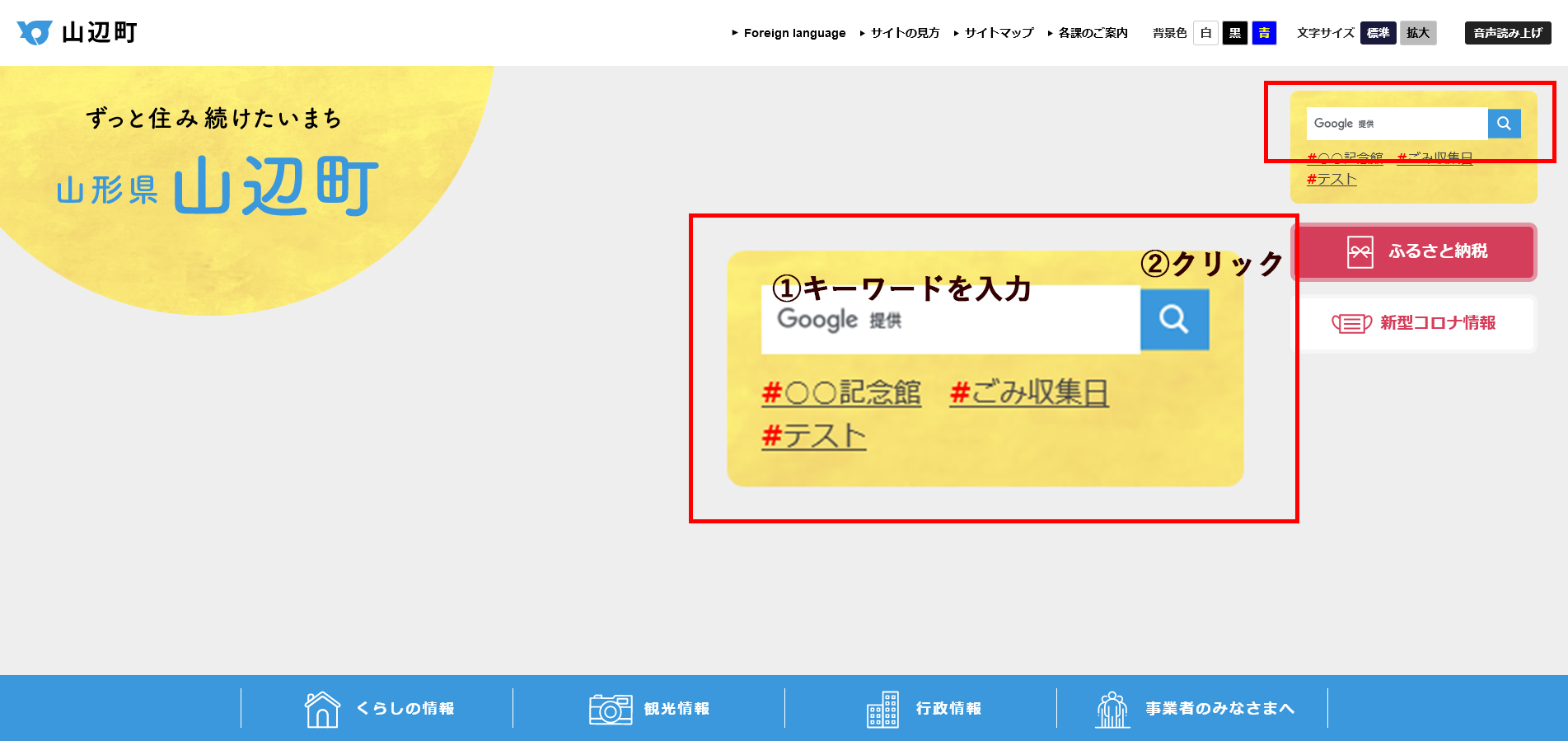Switch text size to 拡大
Viewport: 1568px width, 741px height.
point(1418,33)
